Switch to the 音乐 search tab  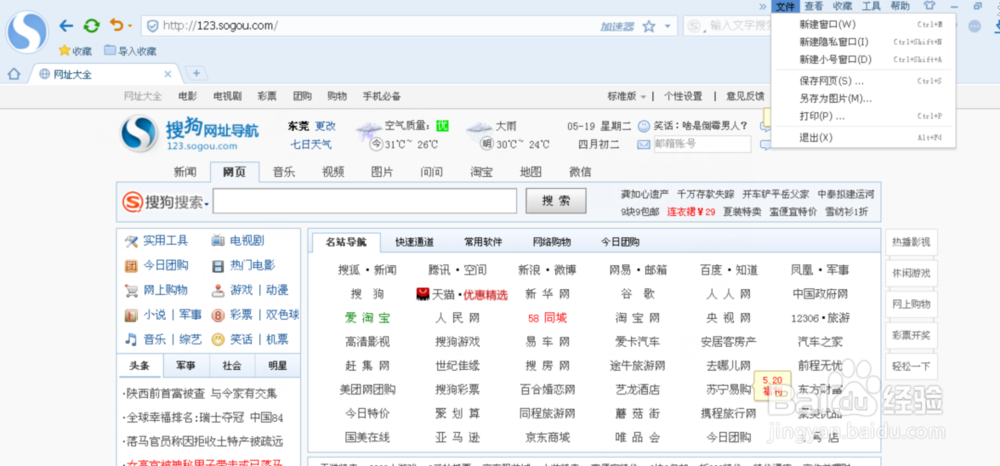tap(284, 172)
